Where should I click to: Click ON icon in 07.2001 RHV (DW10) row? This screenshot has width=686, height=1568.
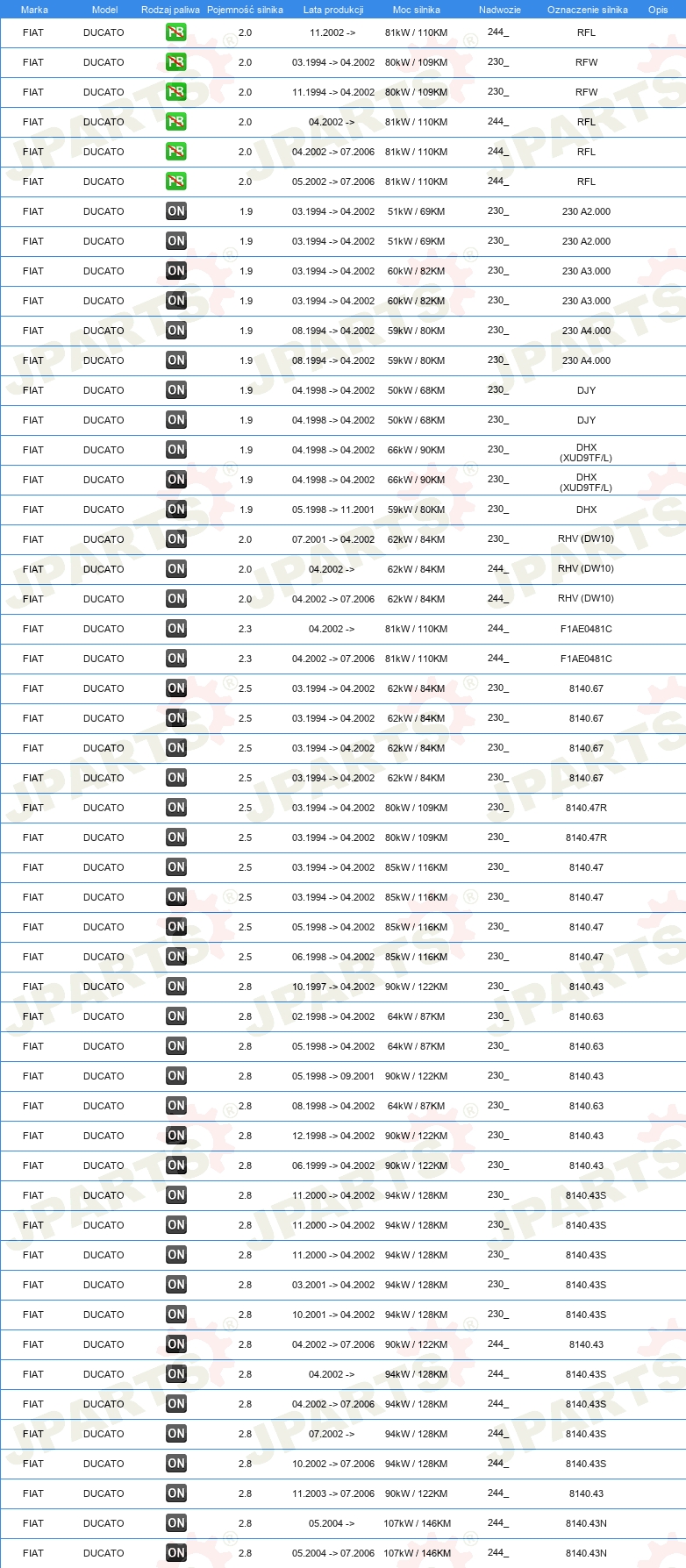tap(176, 539)
